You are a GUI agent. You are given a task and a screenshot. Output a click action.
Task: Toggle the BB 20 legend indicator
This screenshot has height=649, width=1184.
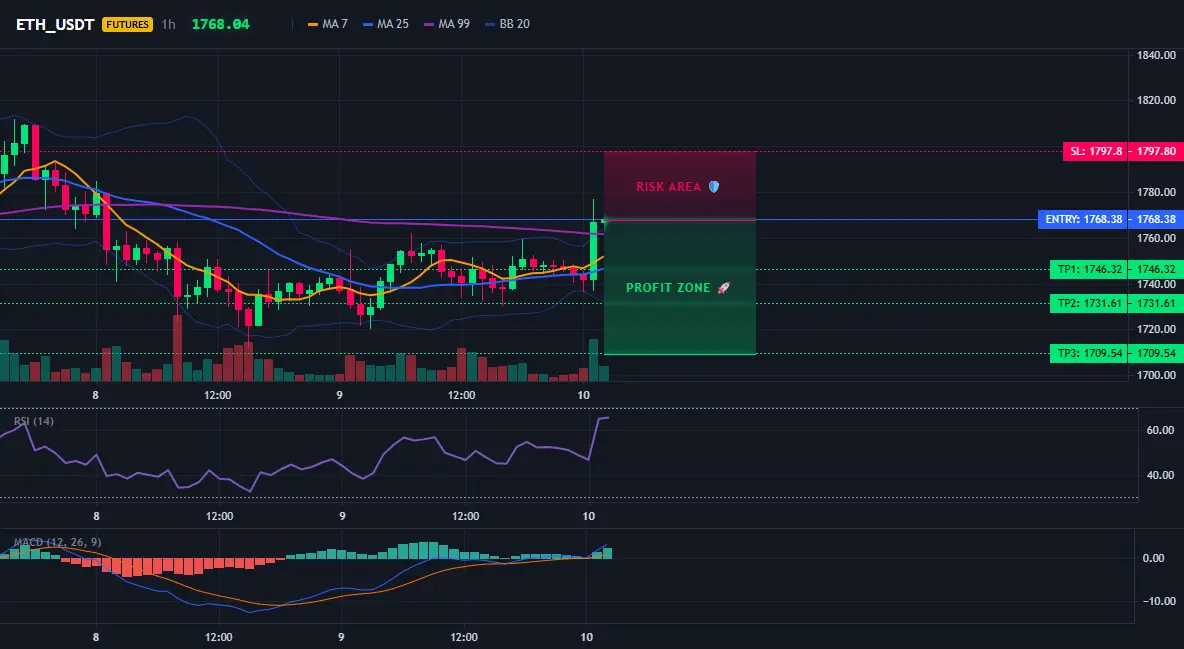tap(507, 24)
